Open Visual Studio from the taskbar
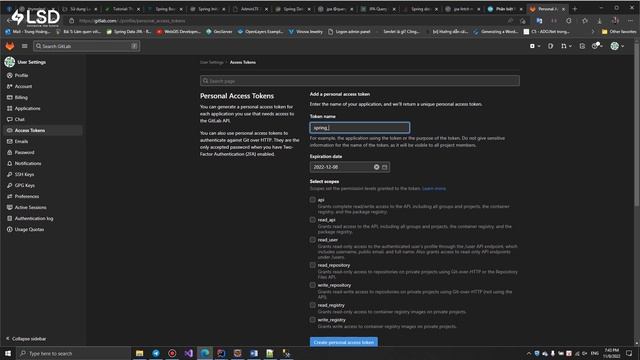The width and height of the screenshot is (640, 360). coord(189,353)
